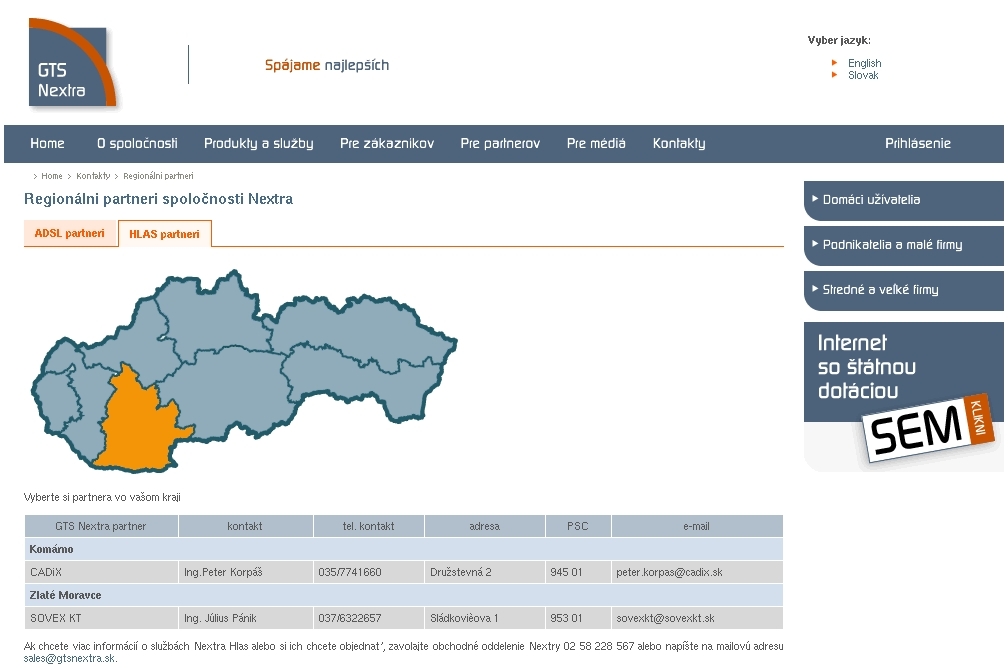Click the Kontakty breadcrumb link

click(93, 176)
